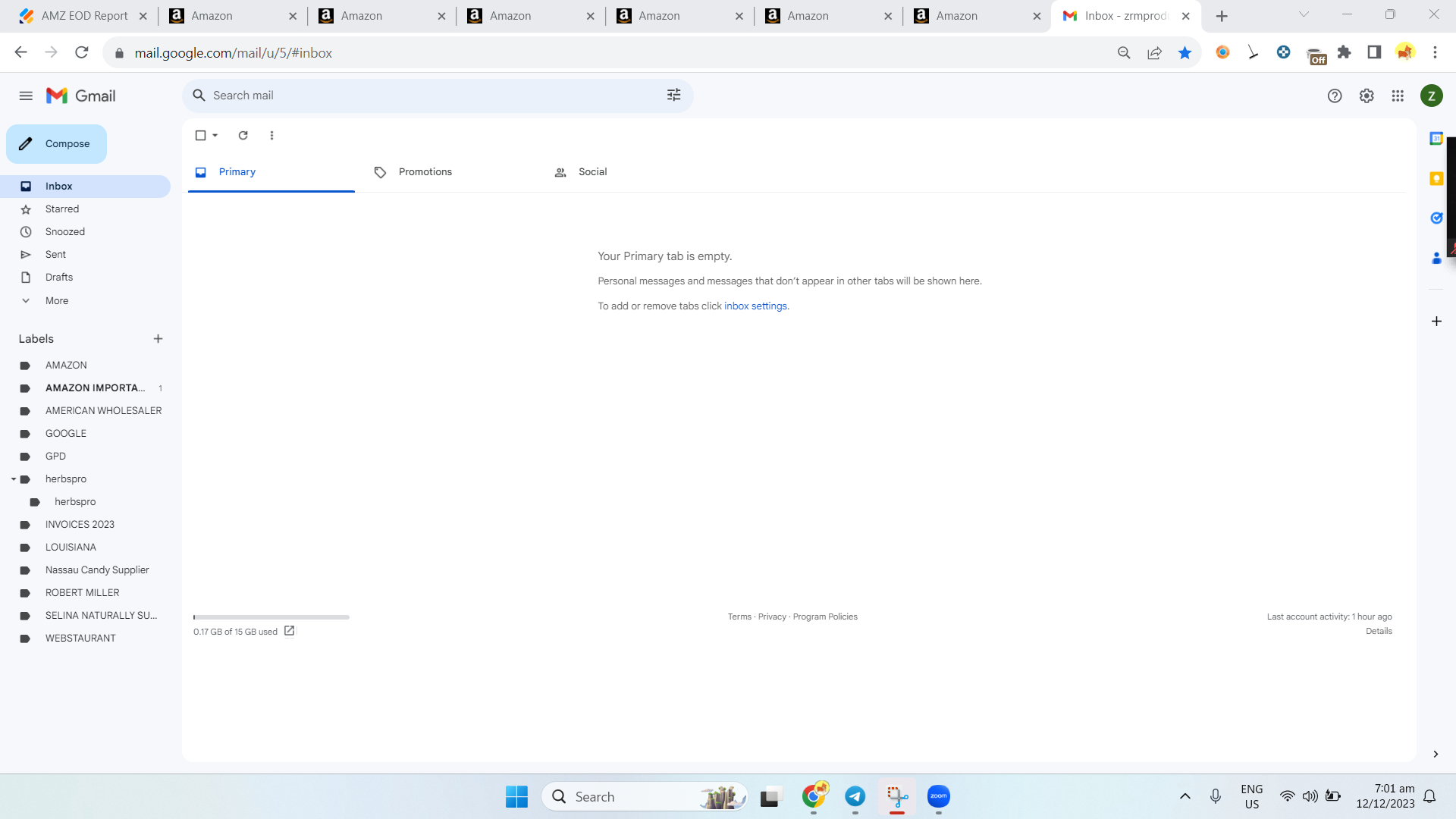Toggle Chrome side panel icon
The width and height of the screenshot is (1456, 819).
(1374, 52)
